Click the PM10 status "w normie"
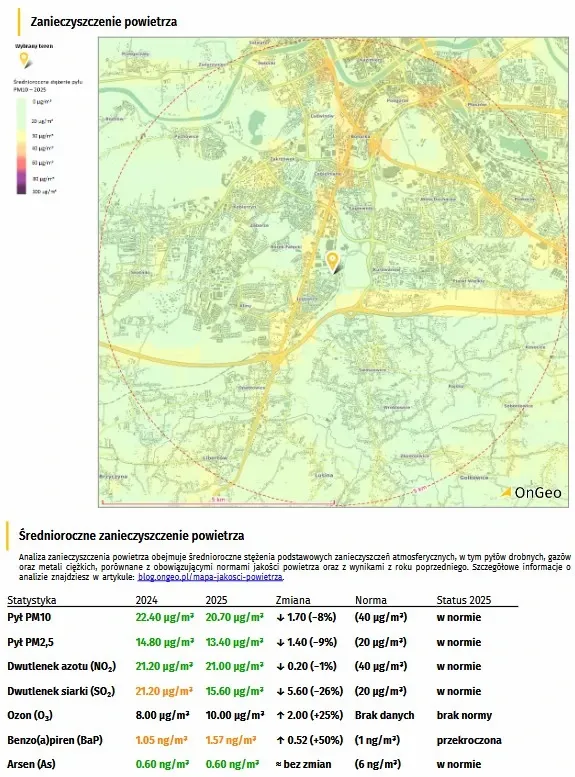Viewport: 575px width, 777px height. click(x=459, y=617)
